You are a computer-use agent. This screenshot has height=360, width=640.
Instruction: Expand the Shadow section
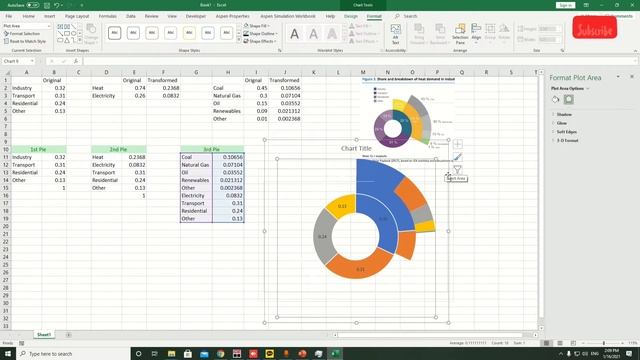pyautogui.click(x=564, y=115)
